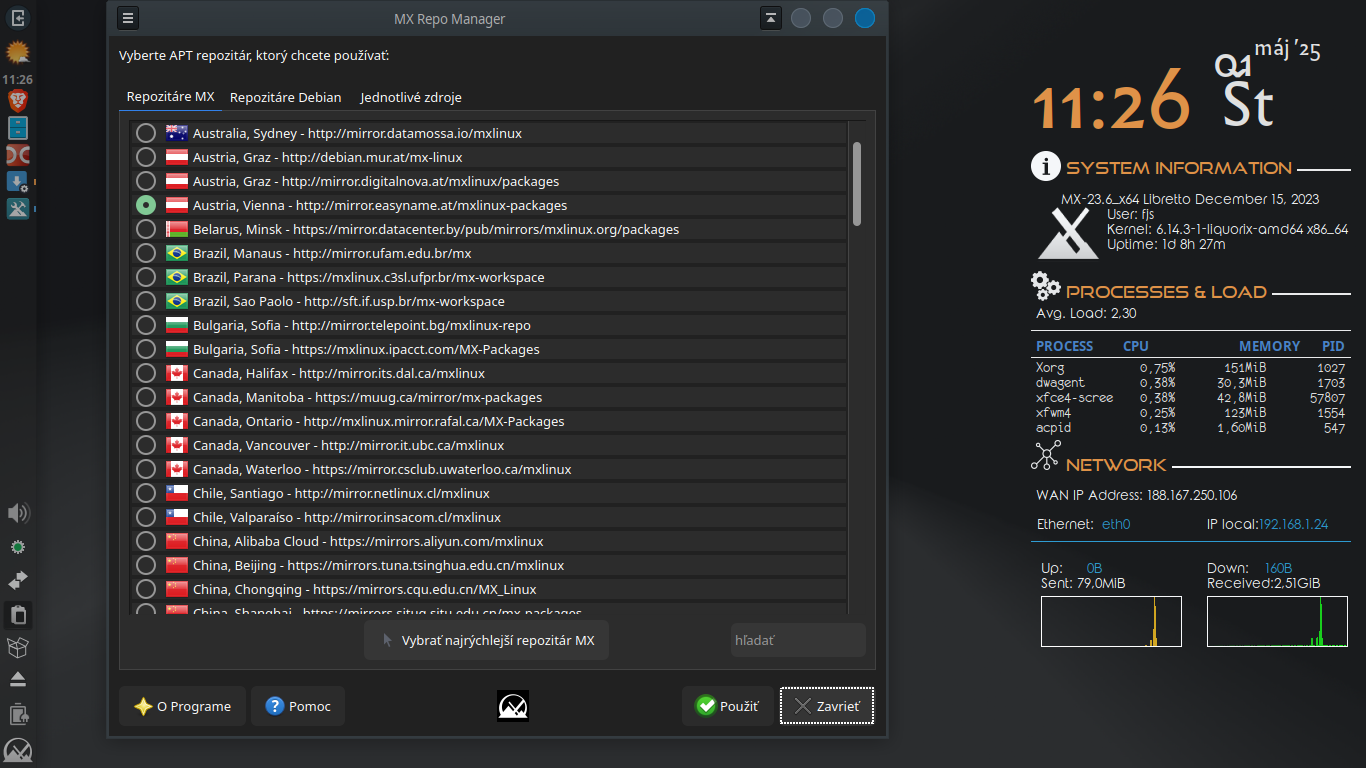Click the Belarus flag beside the Minsk mirror
This screenshot has height=768, width=1366.
point(177,229)
